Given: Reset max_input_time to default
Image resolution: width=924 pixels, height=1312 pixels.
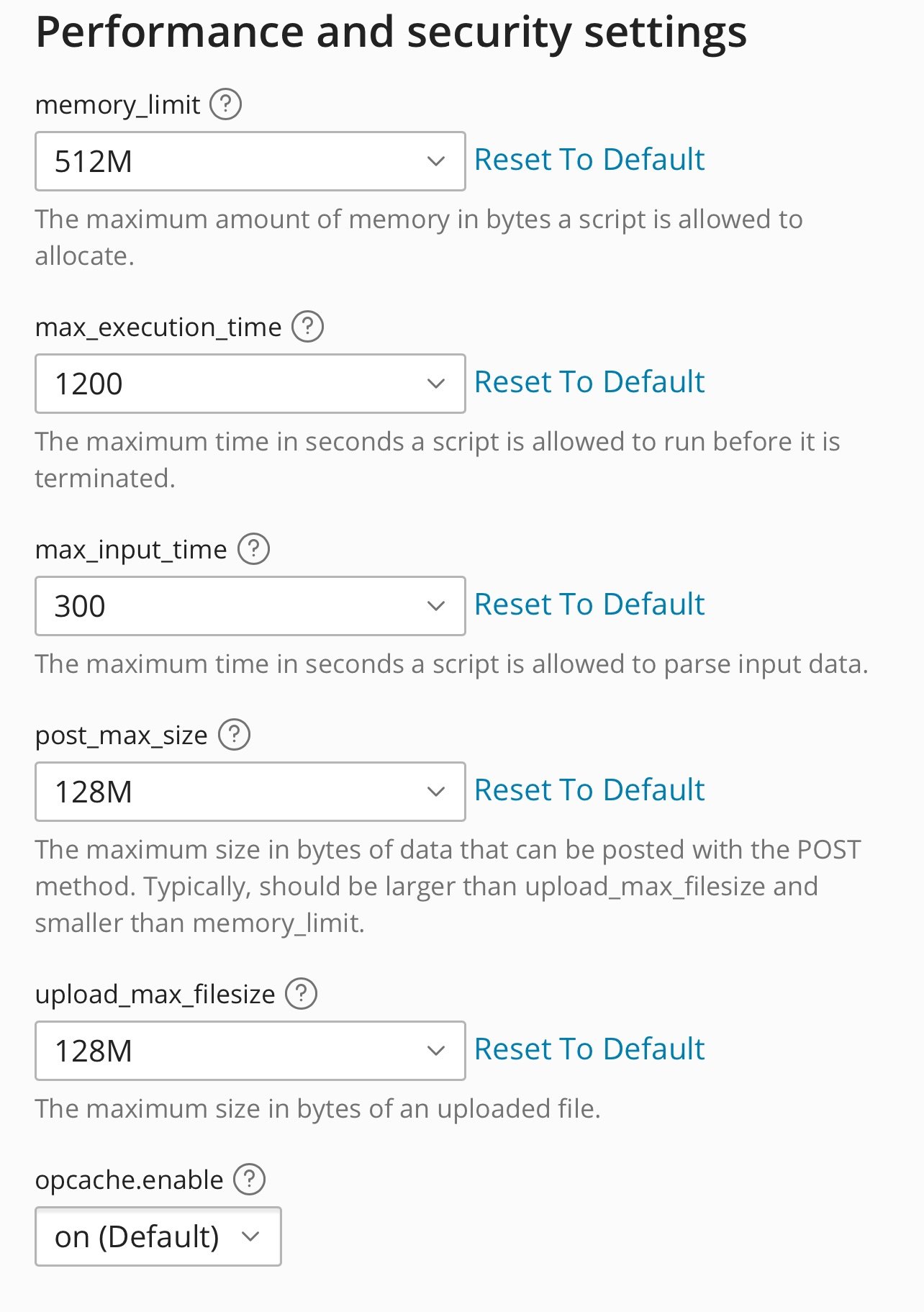Looking at the screenshot, I should coord(589,605).
